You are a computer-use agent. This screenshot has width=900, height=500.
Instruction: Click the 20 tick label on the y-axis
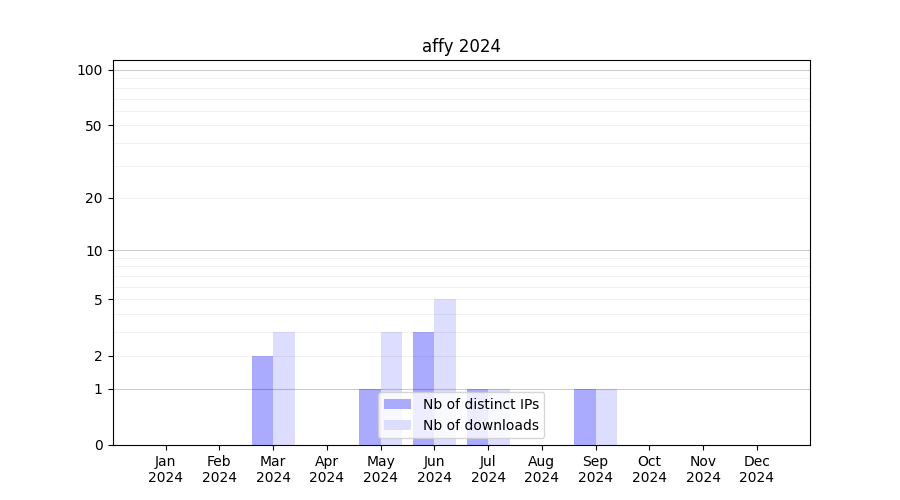(x=94, y=198)
